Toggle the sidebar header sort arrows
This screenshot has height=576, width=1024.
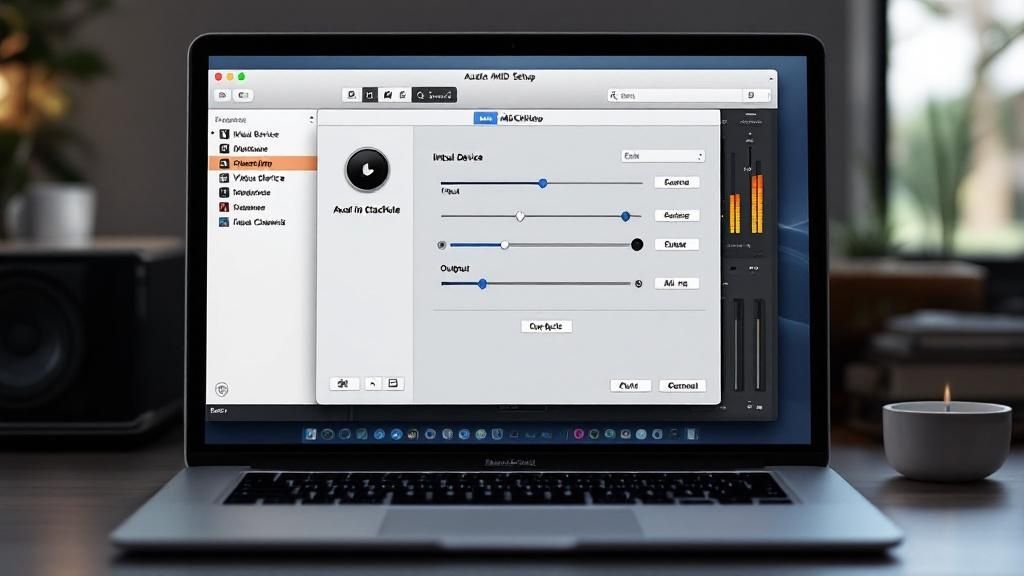[x=311, y=120]
